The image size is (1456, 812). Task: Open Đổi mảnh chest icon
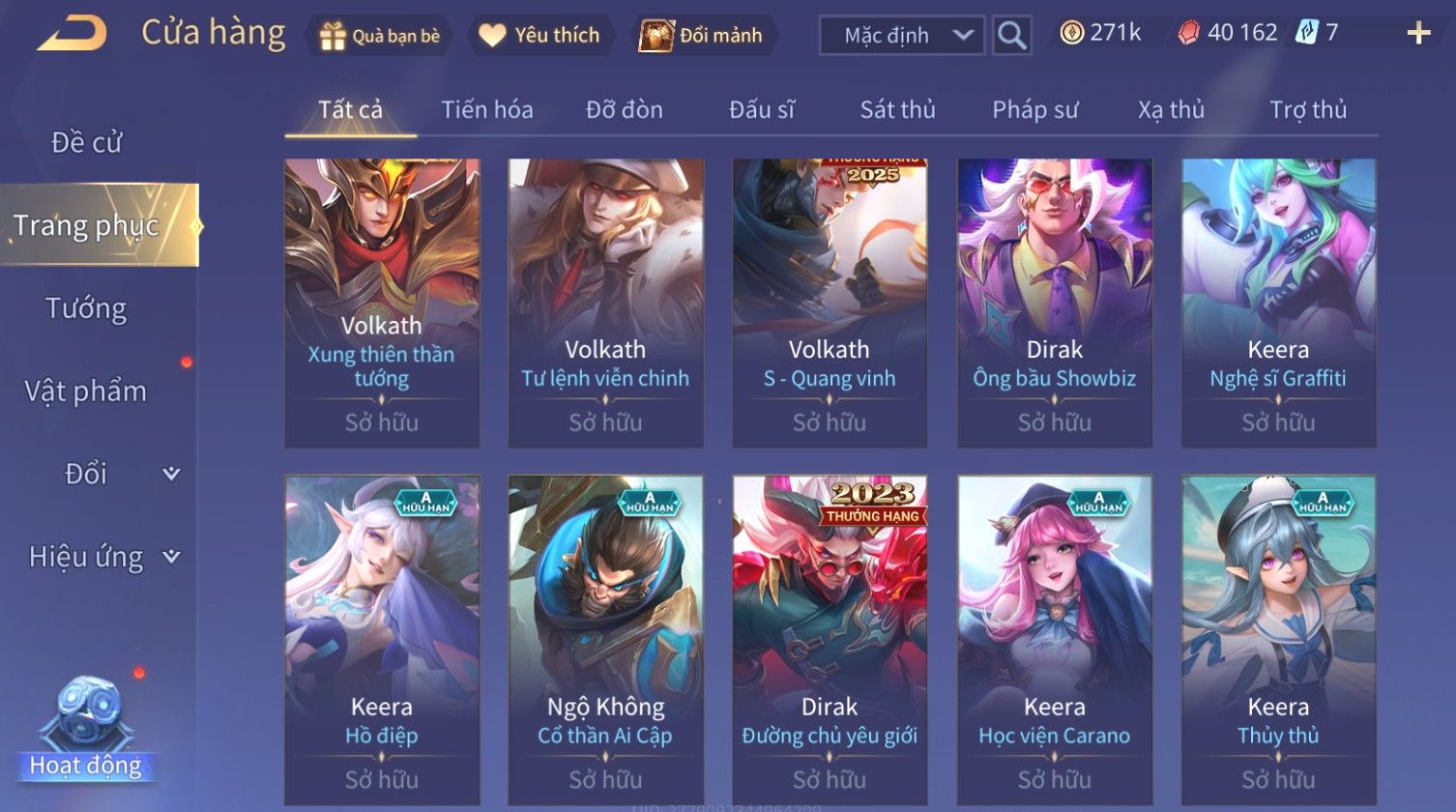[655, 36]
